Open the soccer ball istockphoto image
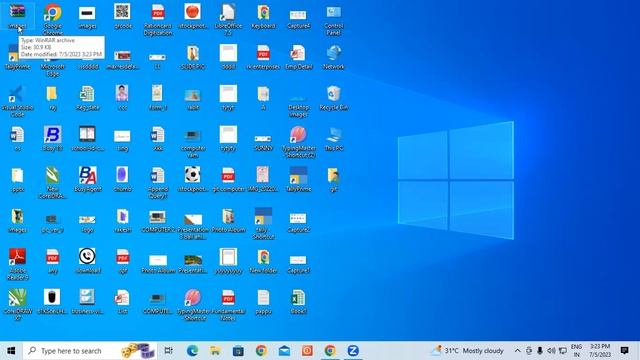Viewport: 640px width, 360px height. point(193,180)
